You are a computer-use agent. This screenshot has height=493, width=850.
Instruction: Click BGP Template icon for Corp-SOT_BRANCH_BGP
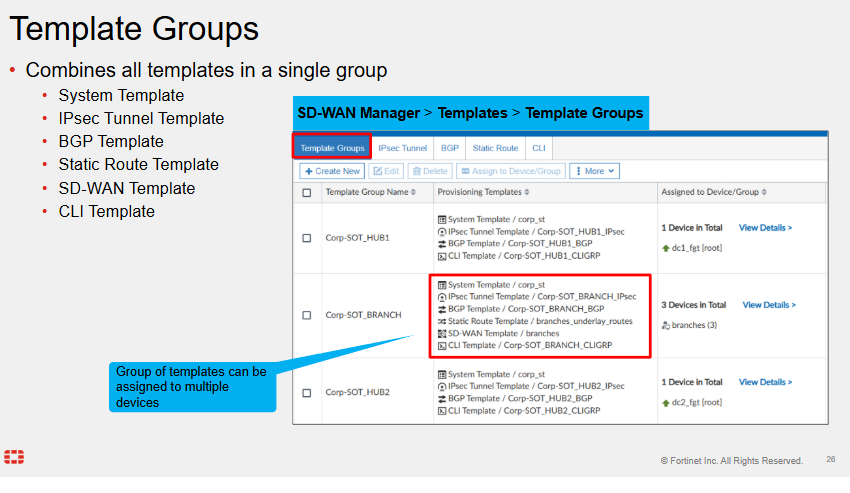(442, 309)
